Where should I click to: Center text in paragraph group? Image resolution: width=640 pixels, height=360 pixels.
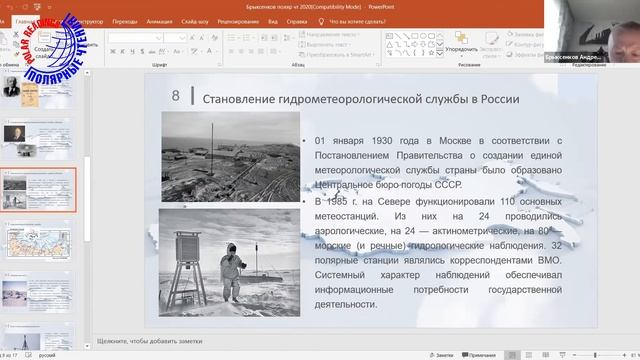point(241,51)
